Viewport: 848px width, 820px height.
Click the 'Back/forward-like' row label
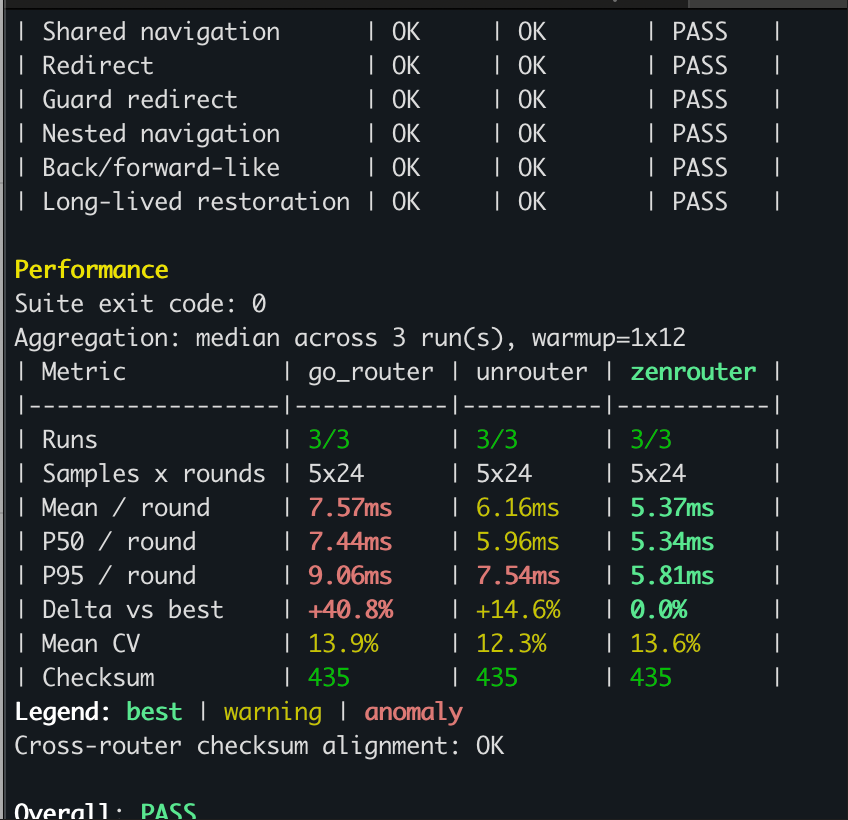[161, 168]
